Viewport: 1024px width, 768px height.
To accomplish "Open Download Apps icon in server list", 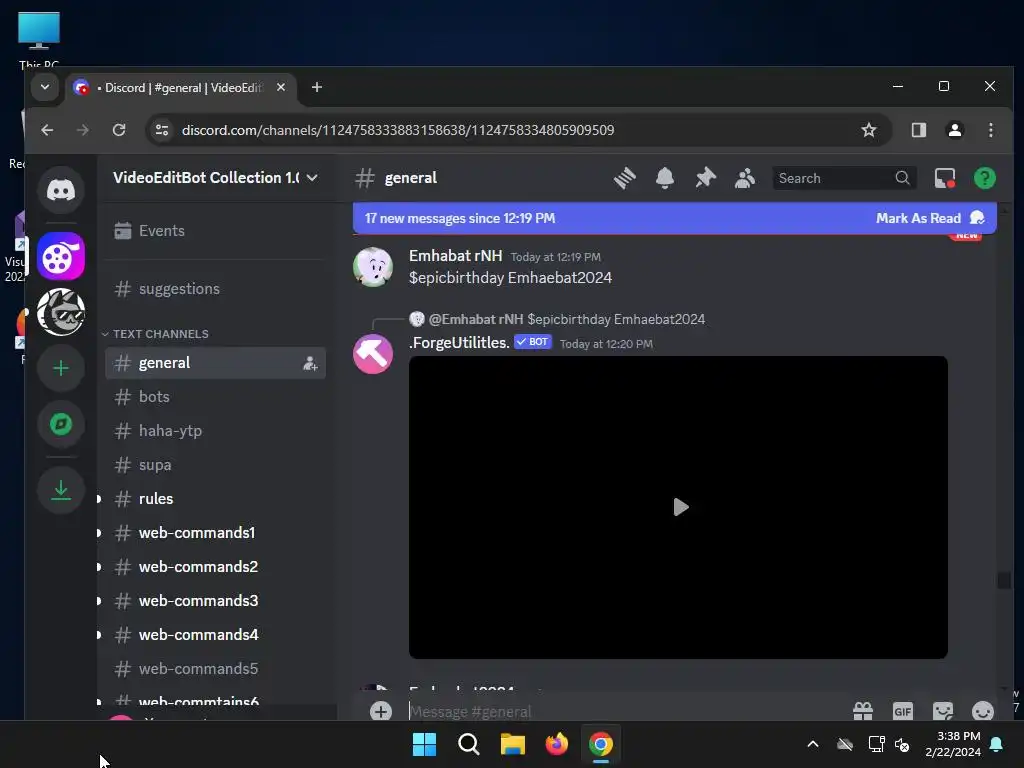I will (61, 490).
